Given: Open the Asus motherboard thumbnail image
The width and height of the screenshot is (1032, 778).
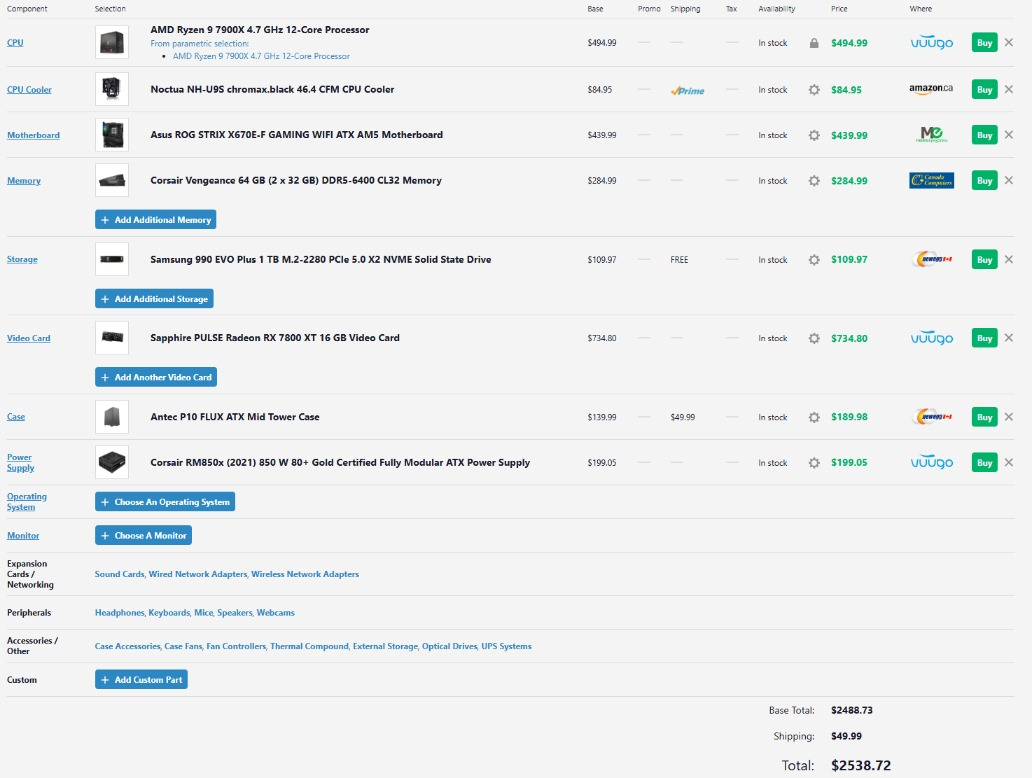Looking at the screenshot, I should (x=112, y=135).
